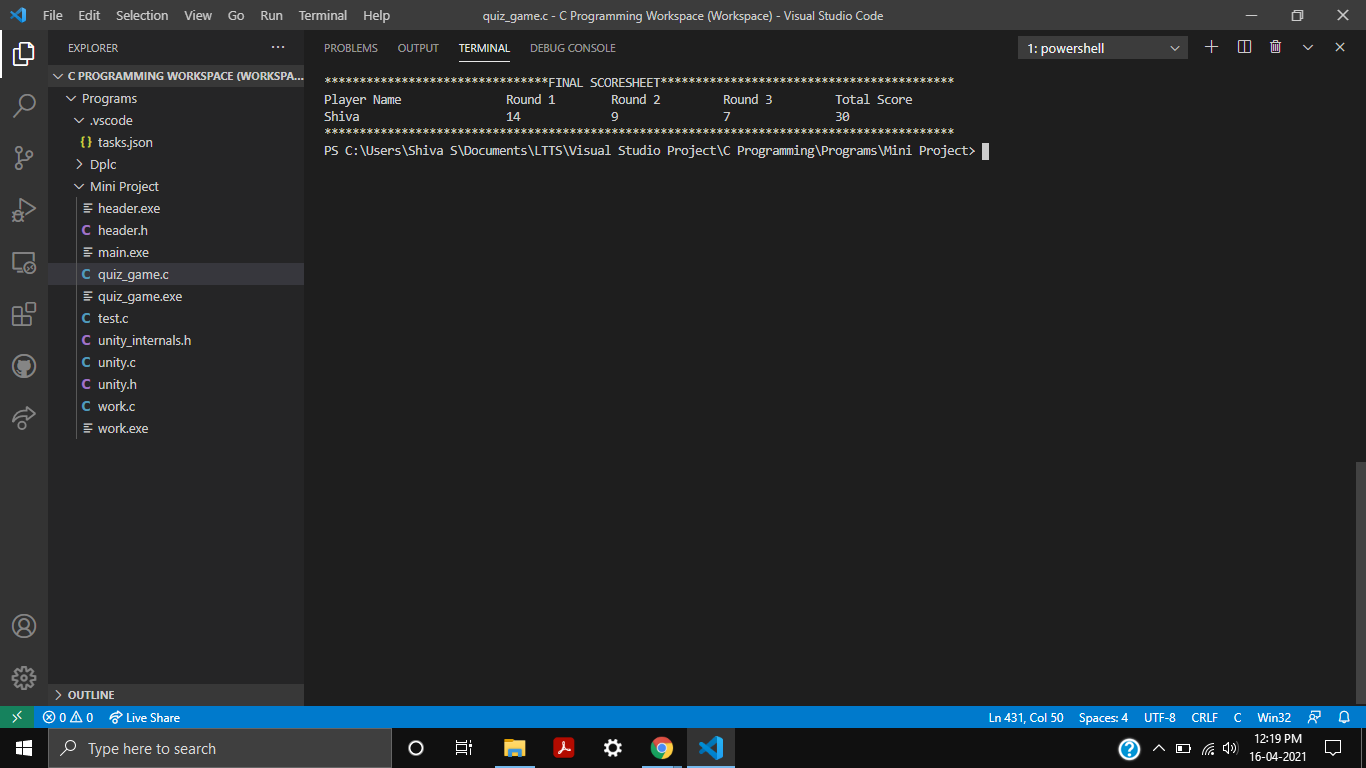Open a new terminal with the plus icon
The height and width of the screenshot is (768, 1366).
click(1211, 46)
